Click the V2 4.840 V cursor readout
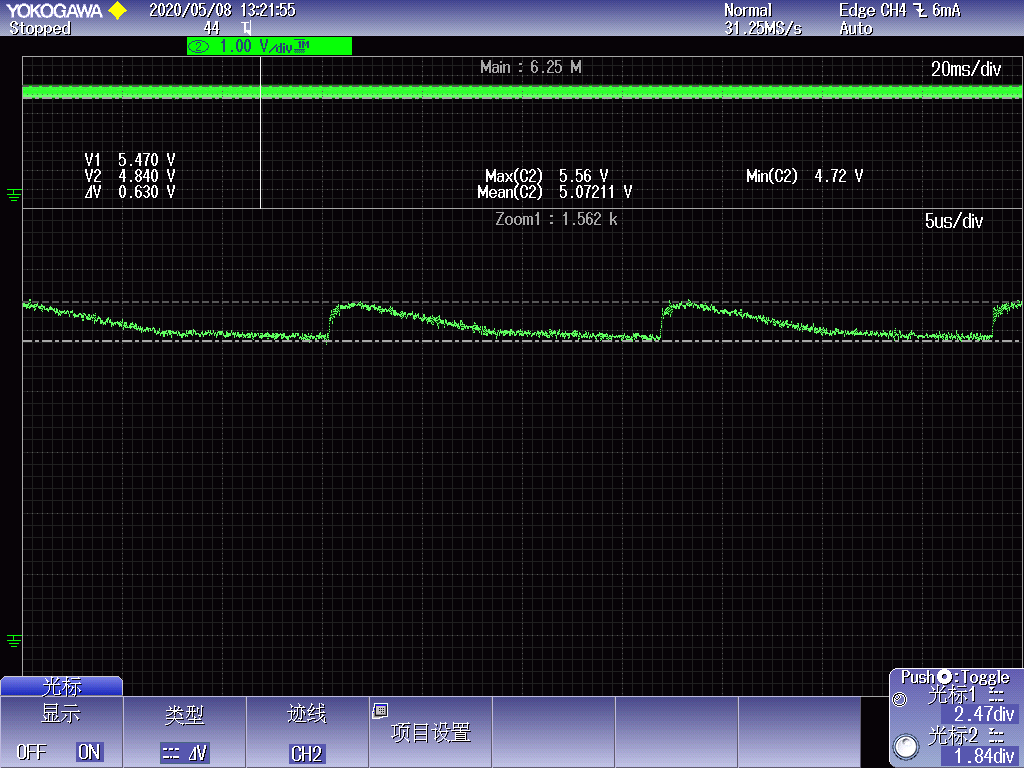Image resolution: width=1024 pixels, height=768 pixels. pos(130,176)
